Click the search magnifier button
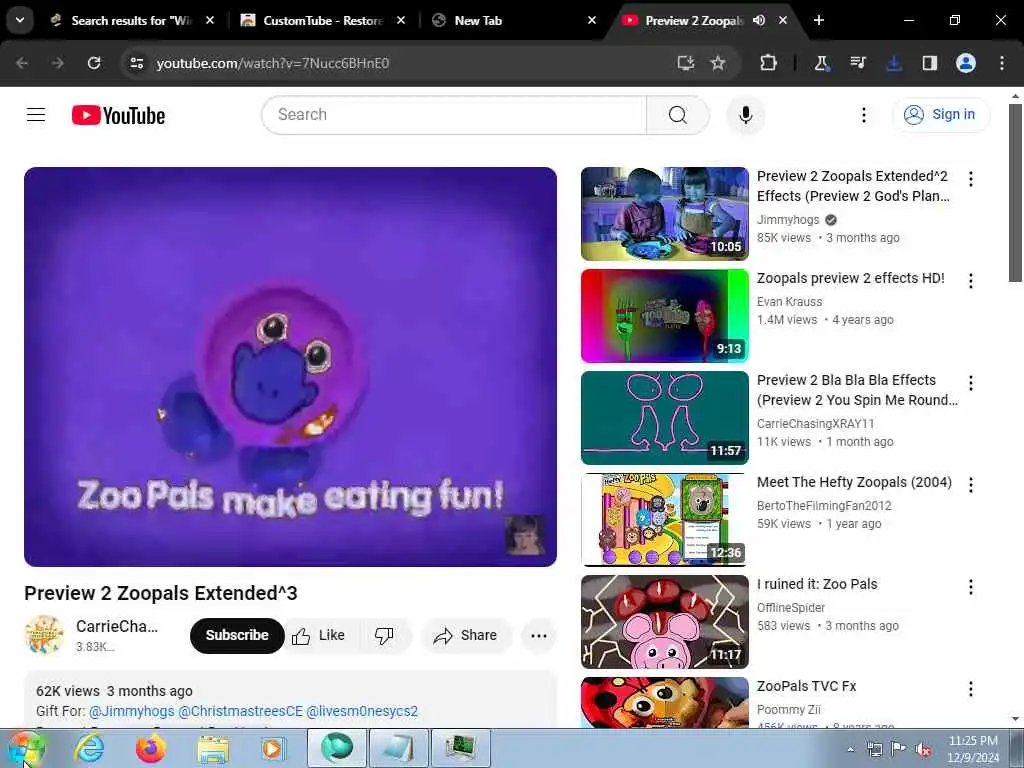This screenshot has height=768, width=1024. click(677, 115)
